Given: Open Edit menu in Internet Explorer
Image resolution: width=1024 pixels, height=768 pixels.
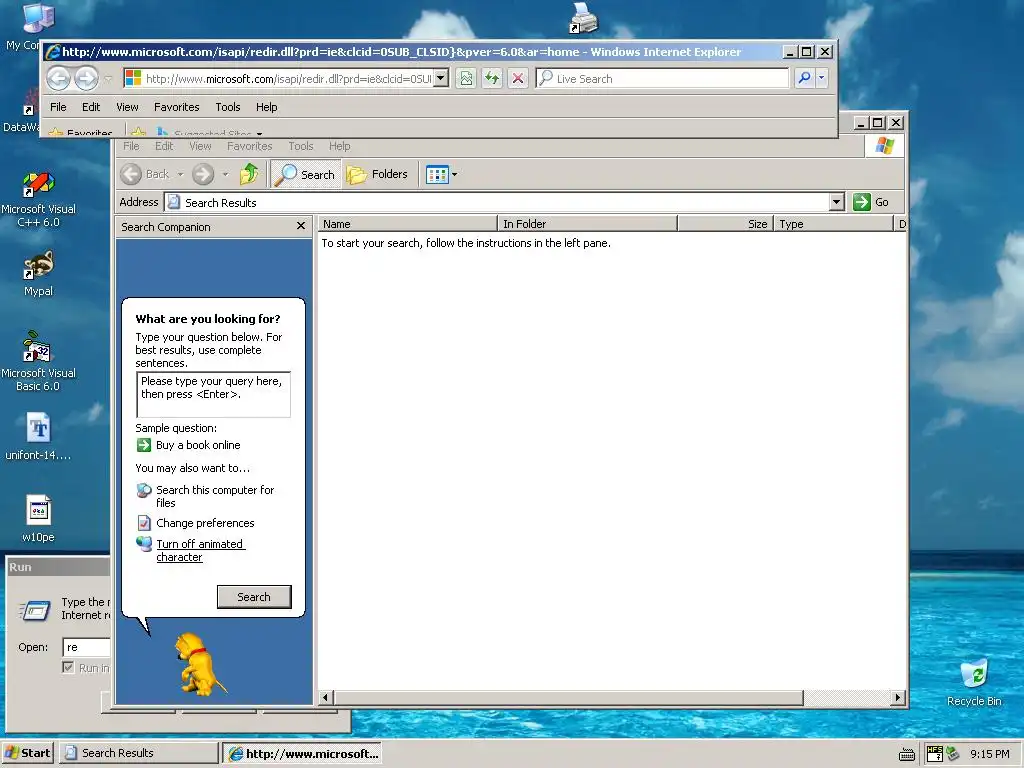Looking at the screenshot, I should point(91,107).
